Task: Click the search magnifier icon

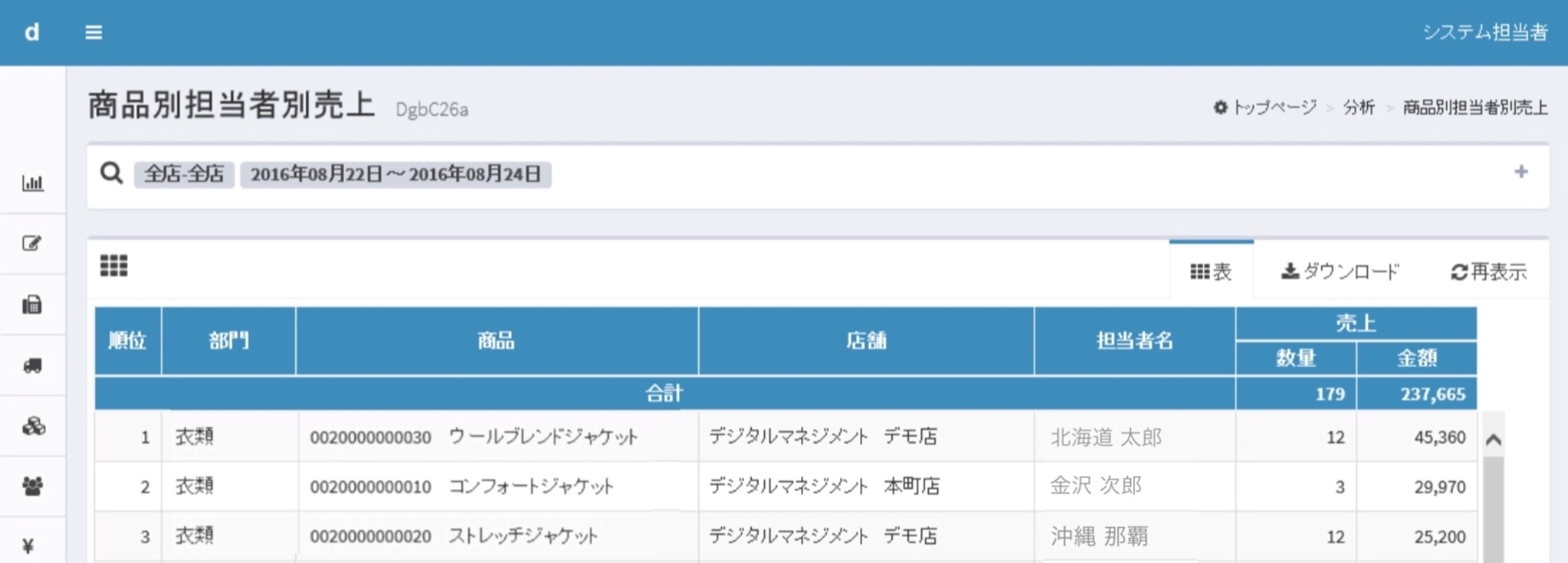Action: click(111, 173)
